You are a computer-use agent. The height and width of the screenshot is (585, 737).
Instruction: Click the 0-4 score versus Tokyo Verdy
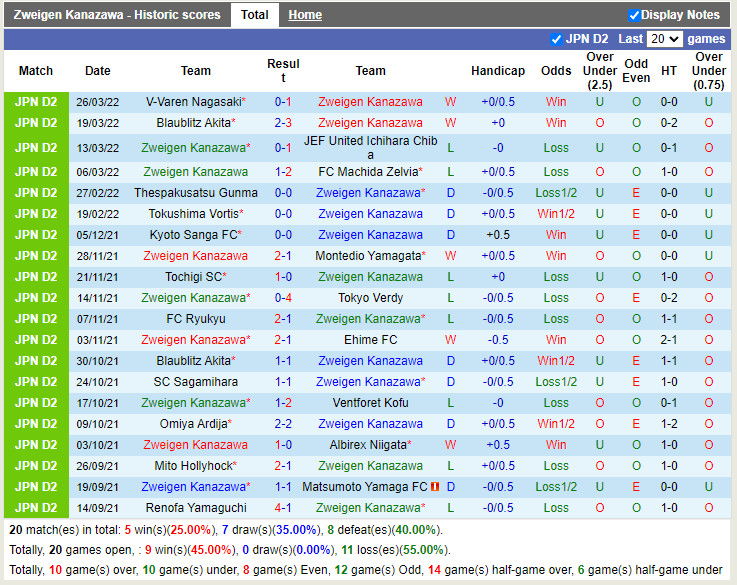(283, 298)
